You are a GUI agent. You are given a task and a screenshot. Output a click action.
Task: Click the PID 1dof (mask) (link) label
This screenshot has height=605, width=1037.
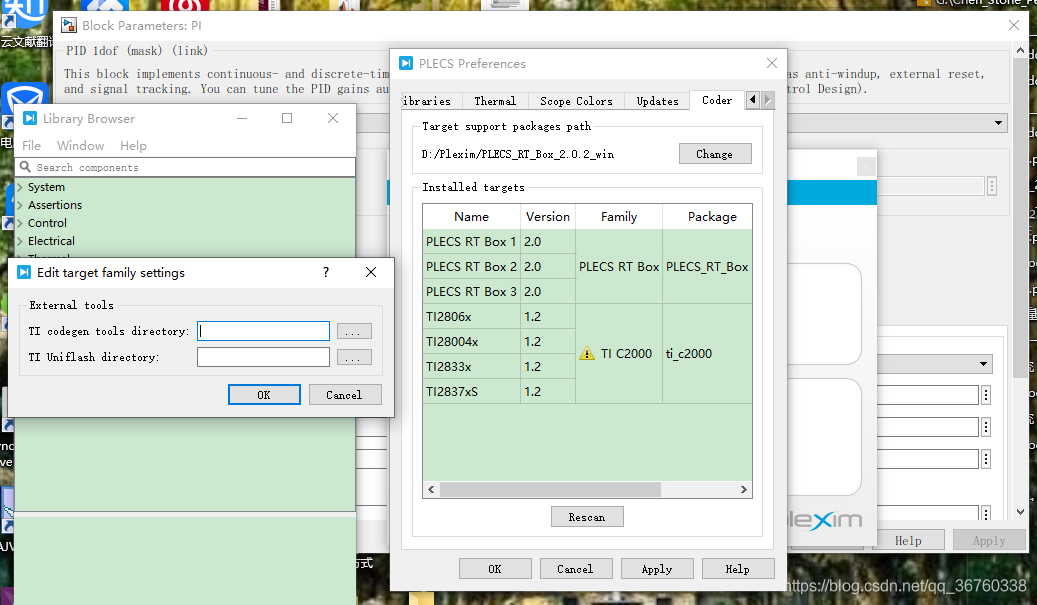[x=137, y=51]
